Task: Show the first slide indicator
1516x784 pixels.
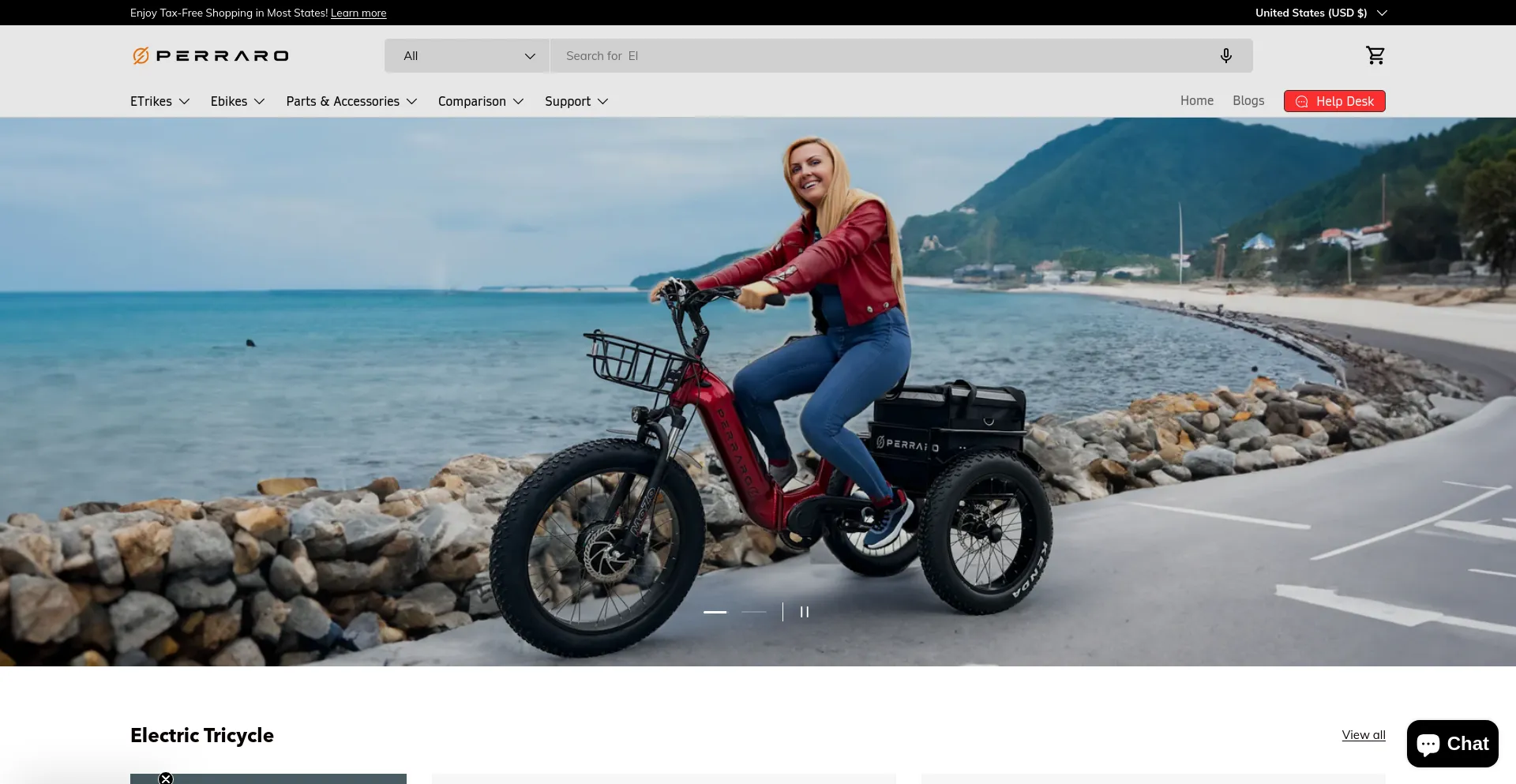Action: click(x=715, y=612)
